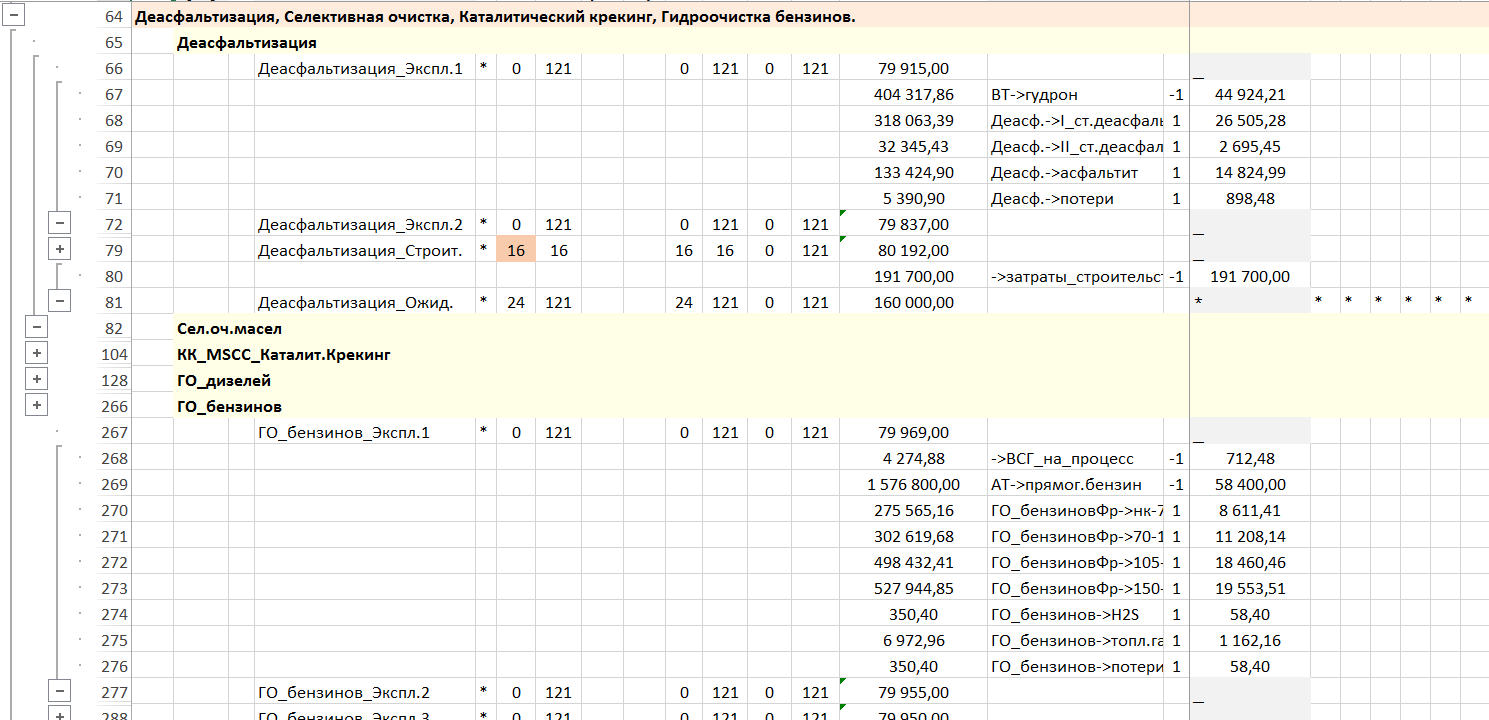Collapse the outline group at row 277

59,692
